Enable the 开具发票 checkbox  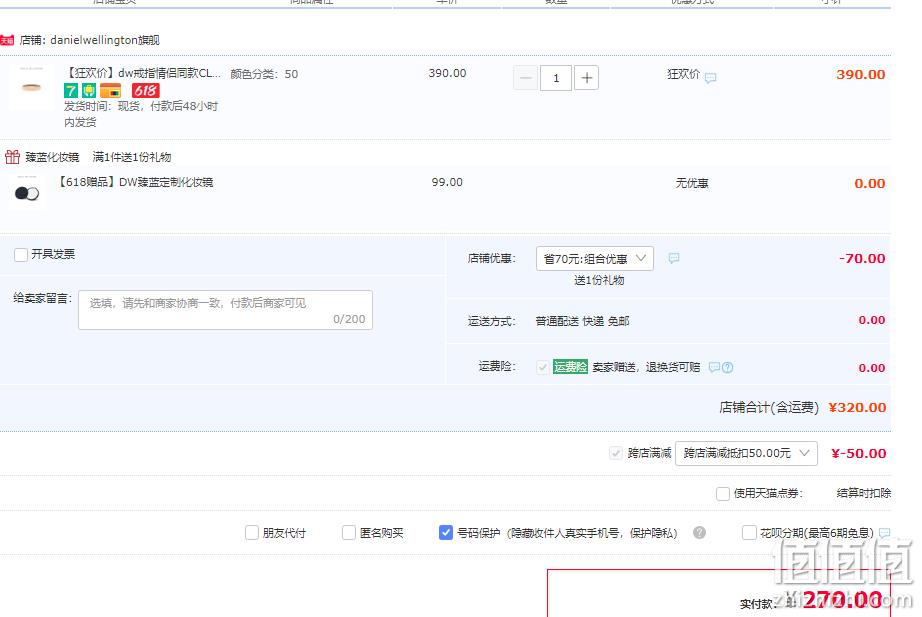pyautogui.click(x=21, y=255)
